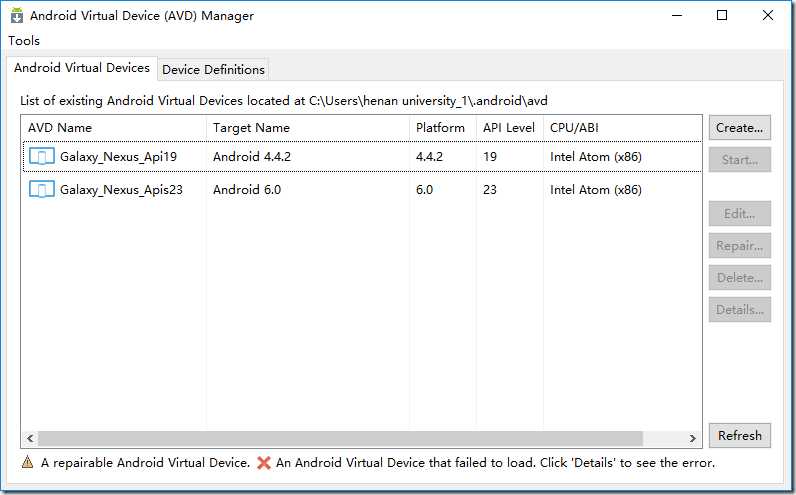Click API level value 19
Viewport: 796px width, 495px height.
[490, 156]
